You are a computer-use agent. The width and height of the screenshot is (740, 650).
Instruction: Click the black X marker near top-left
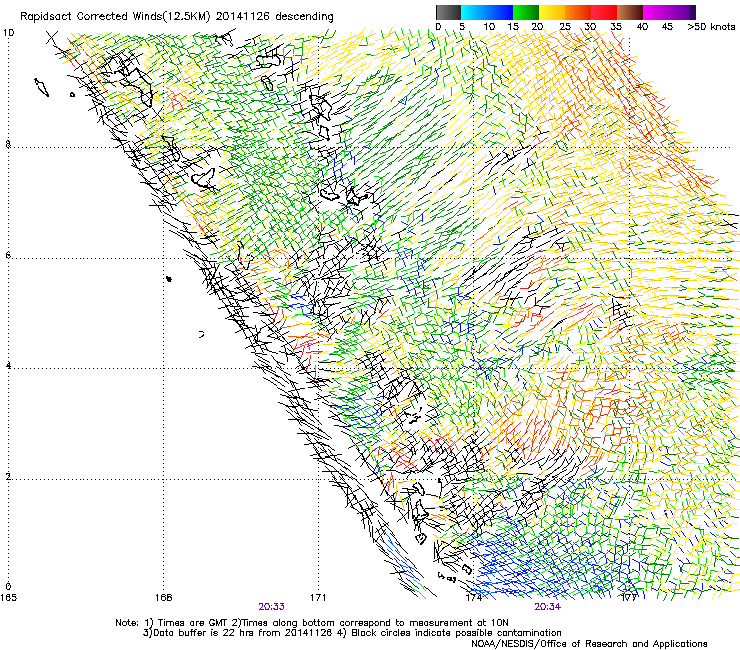pyautogui.click(x=52, y=37)
